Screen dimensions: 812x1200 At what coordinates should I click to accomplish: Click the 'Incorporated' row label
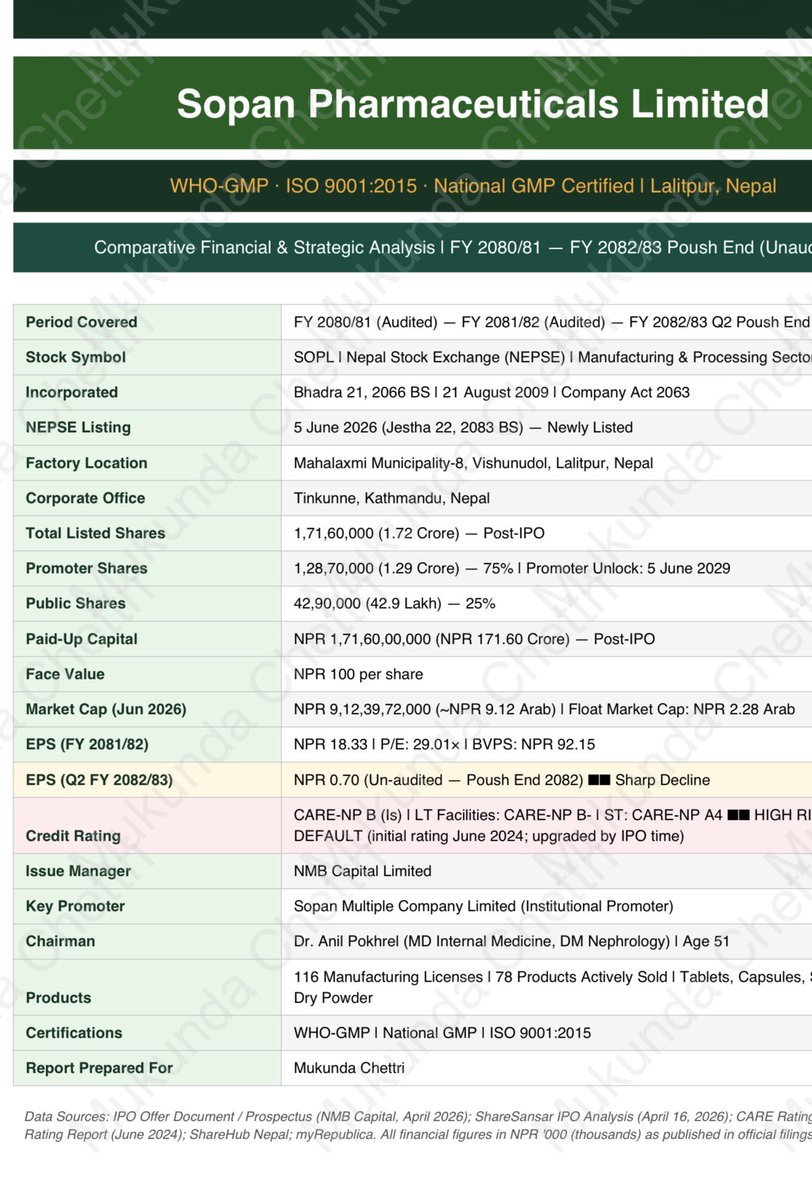[72, 392]
